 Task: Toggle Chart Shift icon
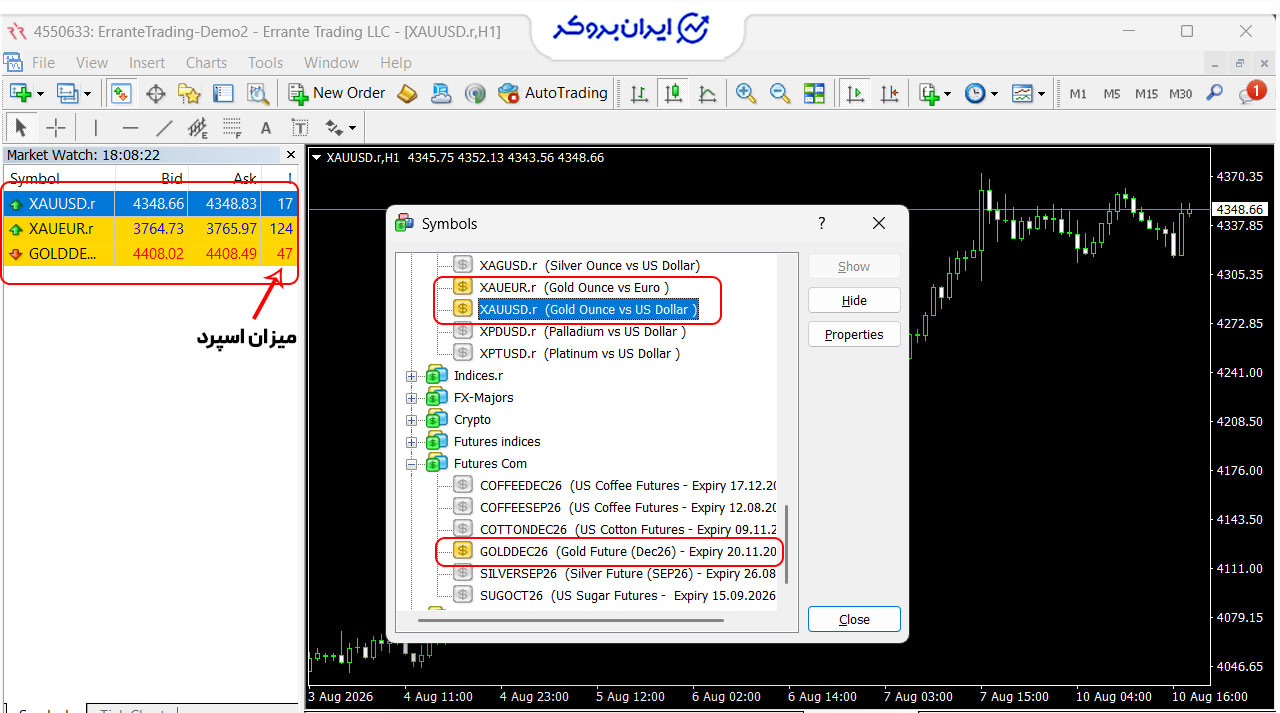[x=889, y=93]
